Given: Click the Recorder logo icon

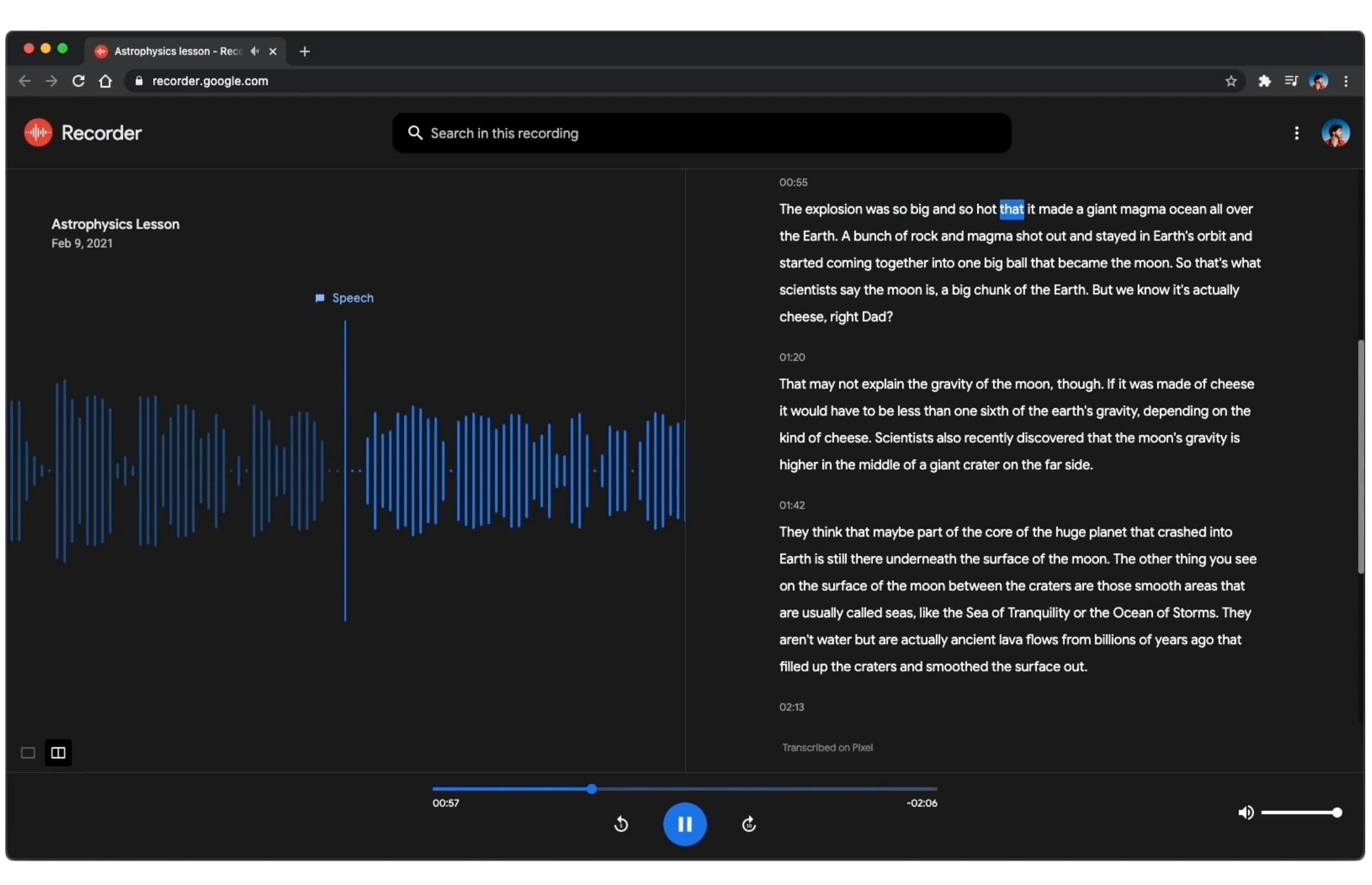Looking at the screenshot, I should click(38, 133).
